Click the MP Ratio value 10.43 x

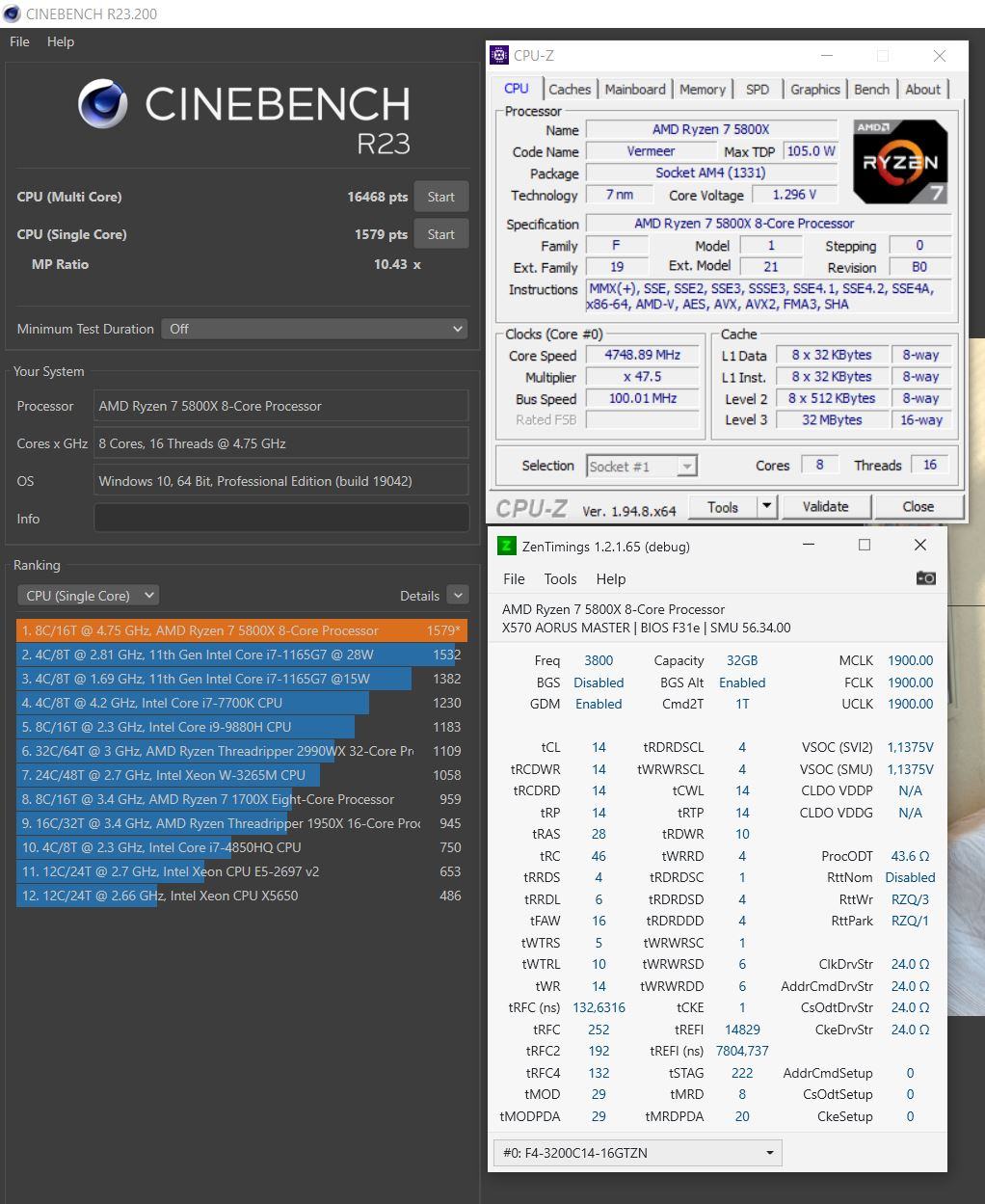tap(397, 264)
